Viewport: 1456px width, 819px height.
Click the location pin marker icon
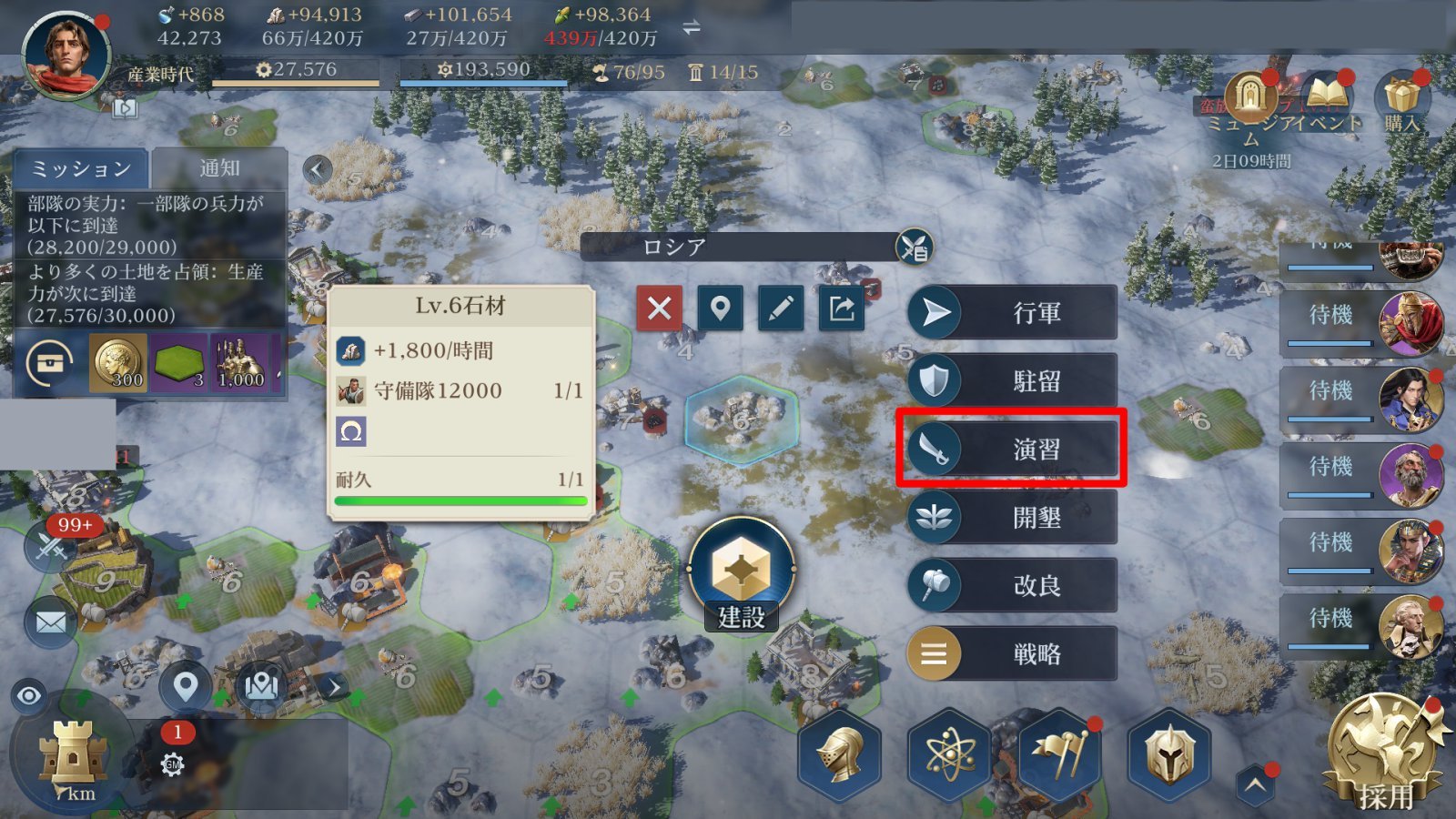click(720, 308)
